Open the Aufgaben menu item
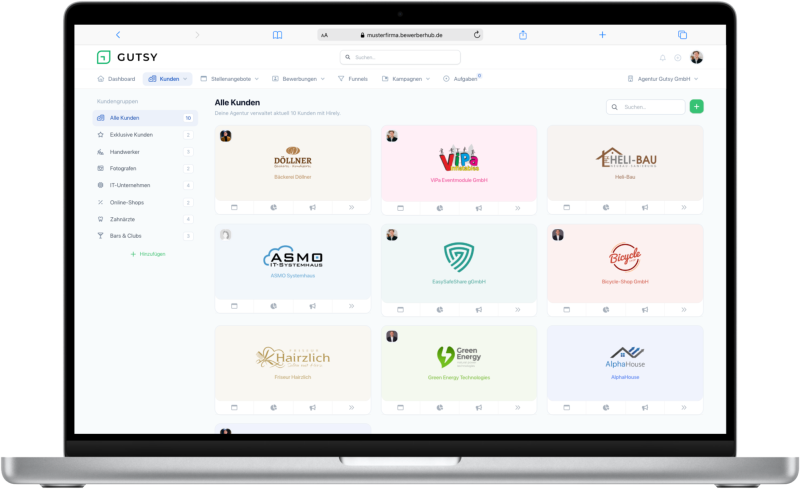Viewport: 800px width, 489px height. (461, 79)
